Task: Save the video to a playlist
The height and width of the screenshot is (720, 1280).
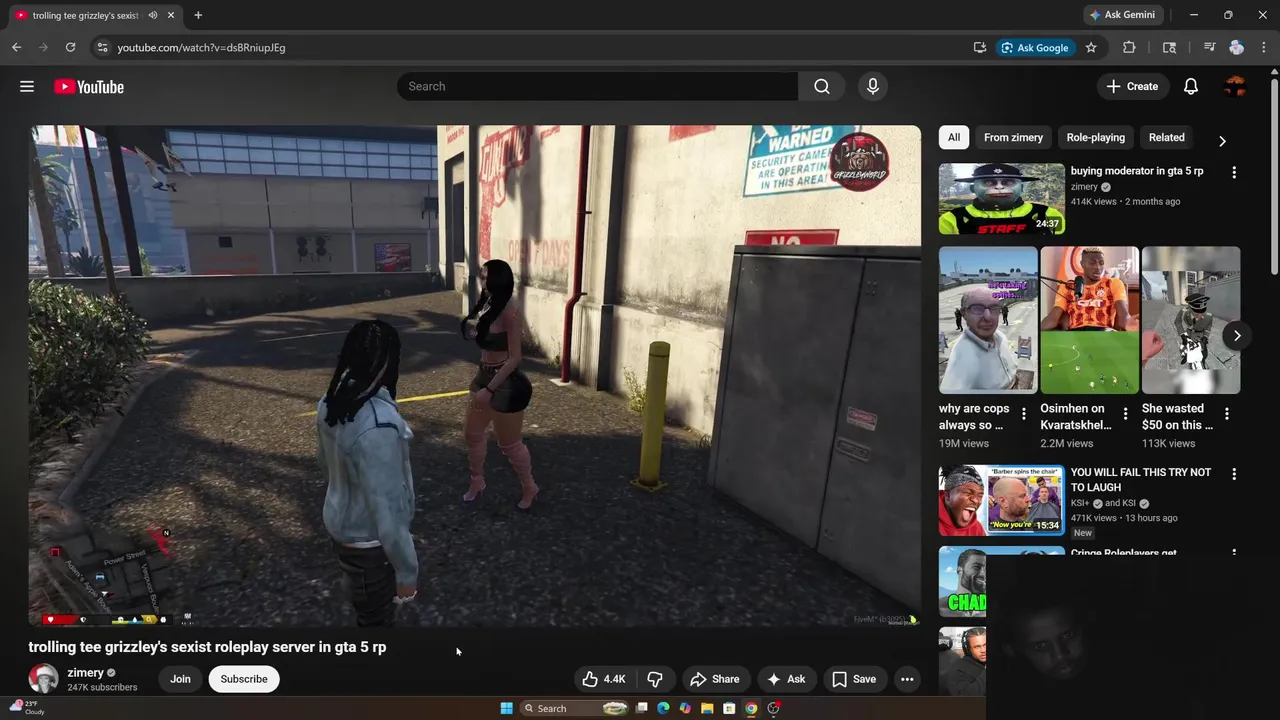Action: pos(854,679)
